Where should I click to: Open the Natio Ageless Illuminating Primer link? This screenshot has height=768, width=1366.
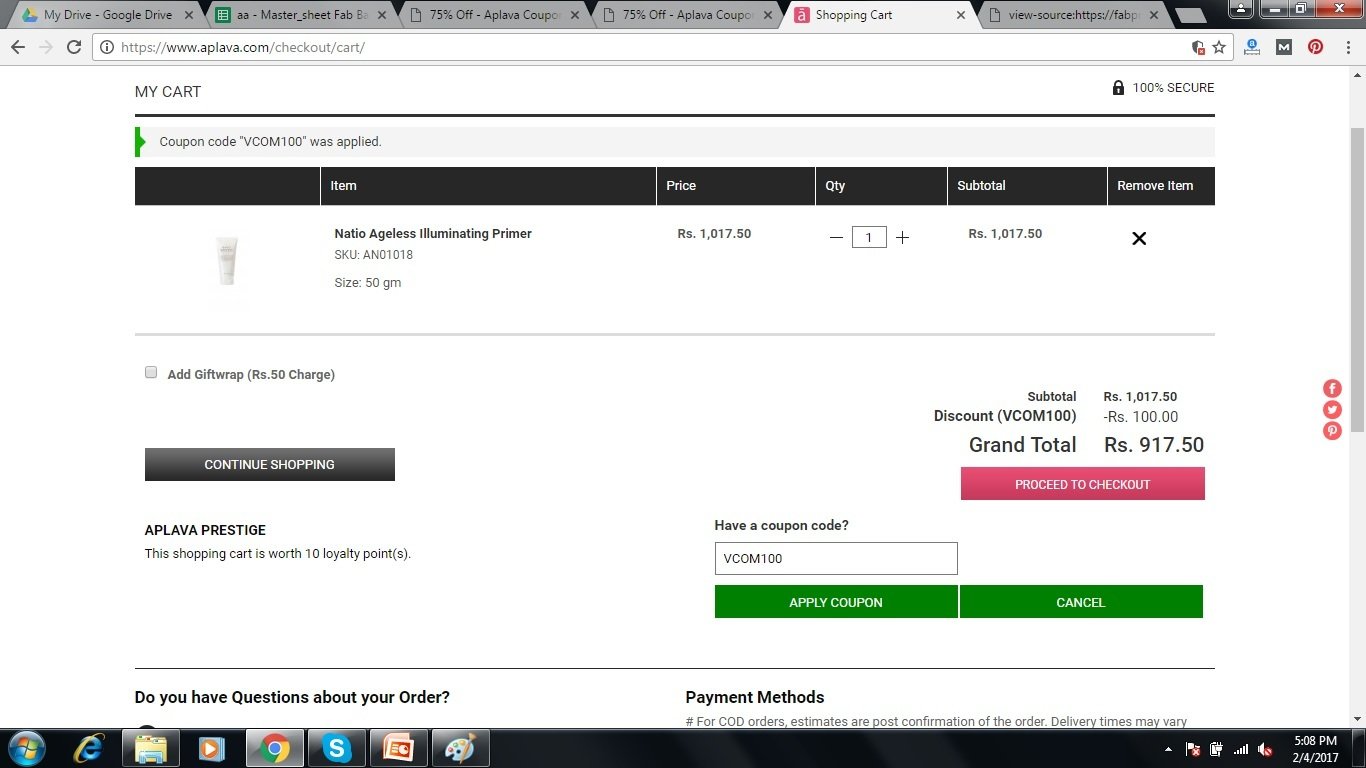click(x=433, y=234)
